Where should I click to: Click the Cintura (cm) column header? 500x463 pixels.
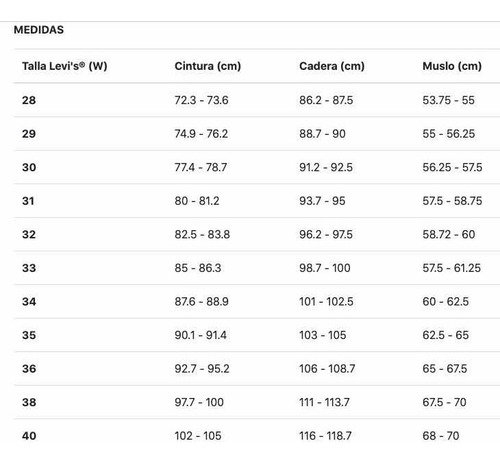coord(208,66)
